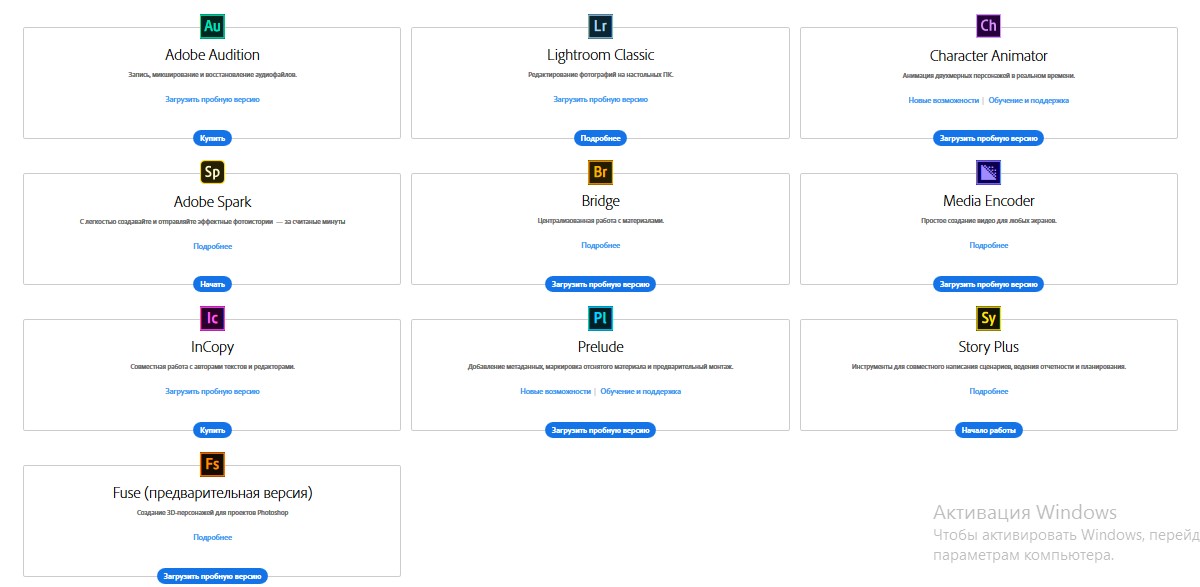Click the Fuse description about 3D-персонажей
This screenshot has height=587, width=1200.
(x=212, y=513)
